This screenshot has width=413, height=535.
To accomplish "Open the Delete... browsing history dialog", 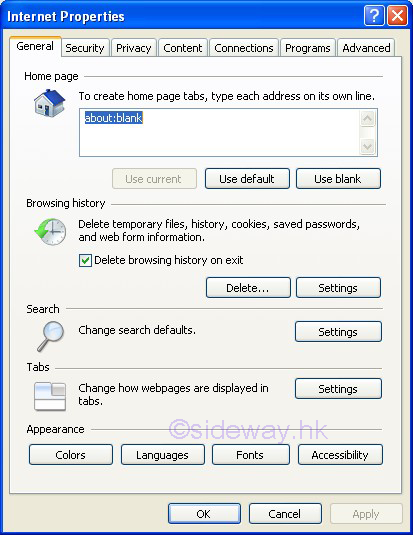I will 248,288.
